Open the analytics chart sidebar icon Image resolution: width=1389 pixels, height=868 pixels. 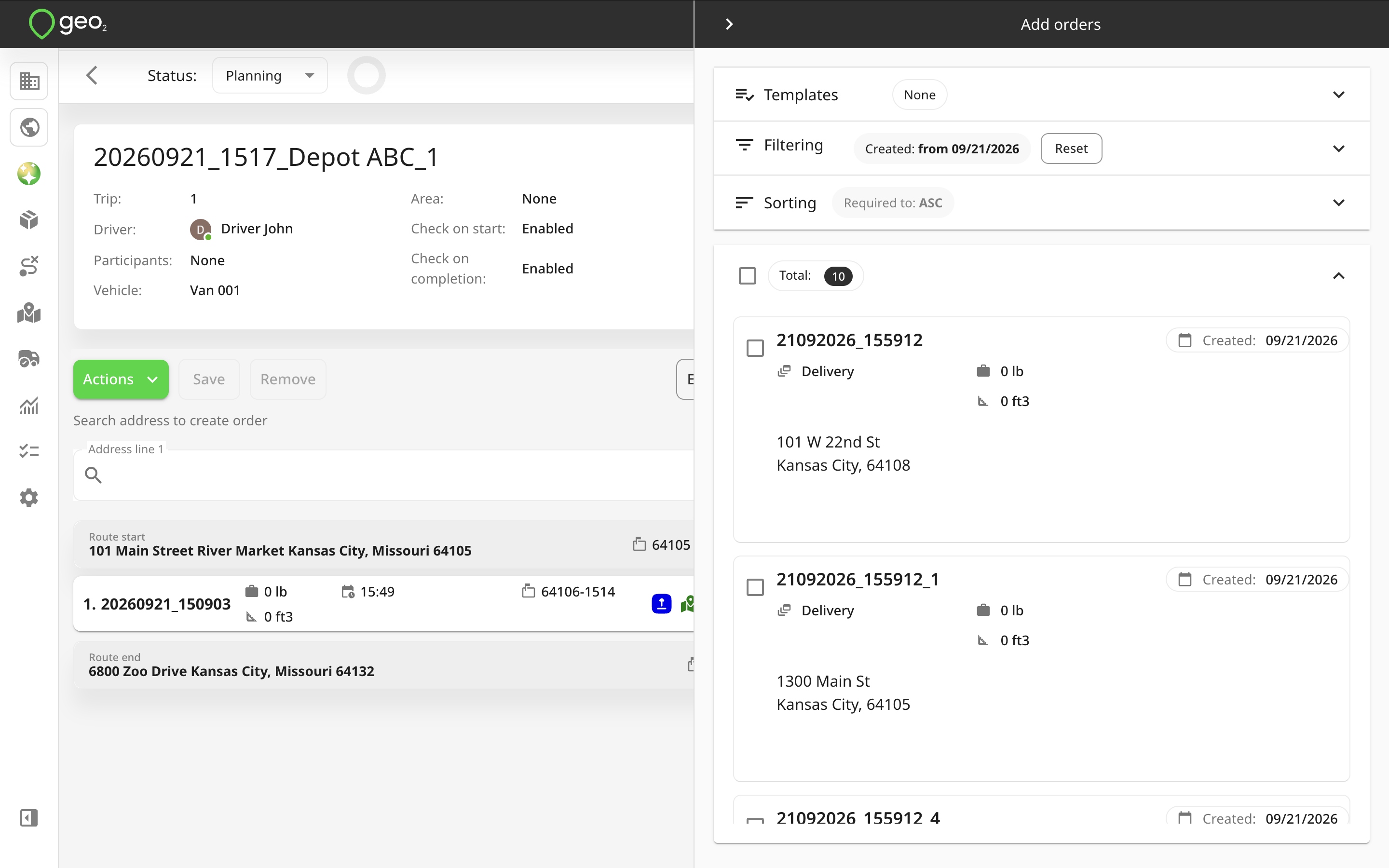(29, 405)
